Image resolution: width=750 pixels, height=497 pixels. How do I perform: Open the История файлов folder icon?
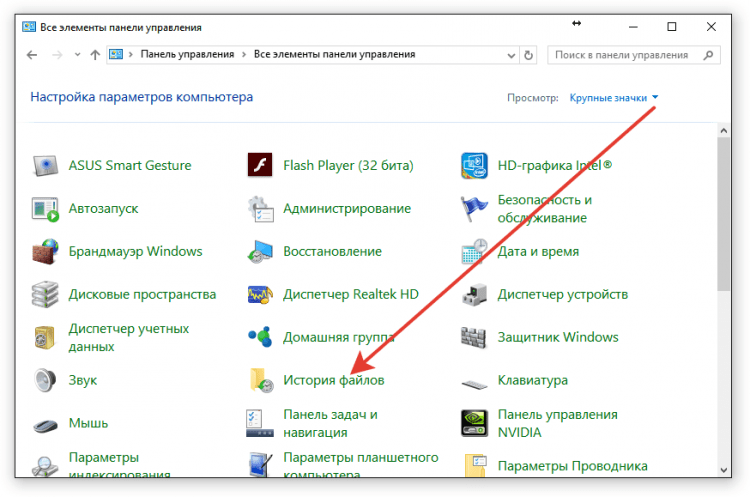click(x=261, y=380)
